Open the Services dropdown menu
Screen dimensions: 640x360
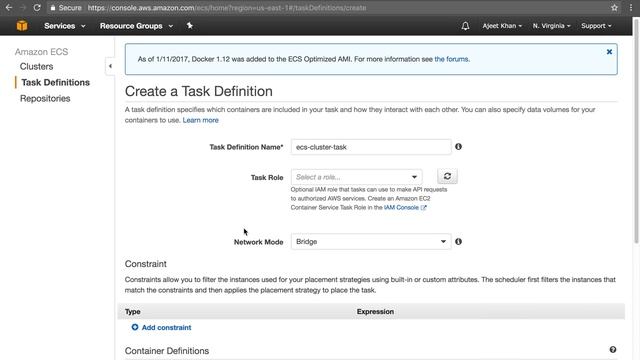[64, 26]
